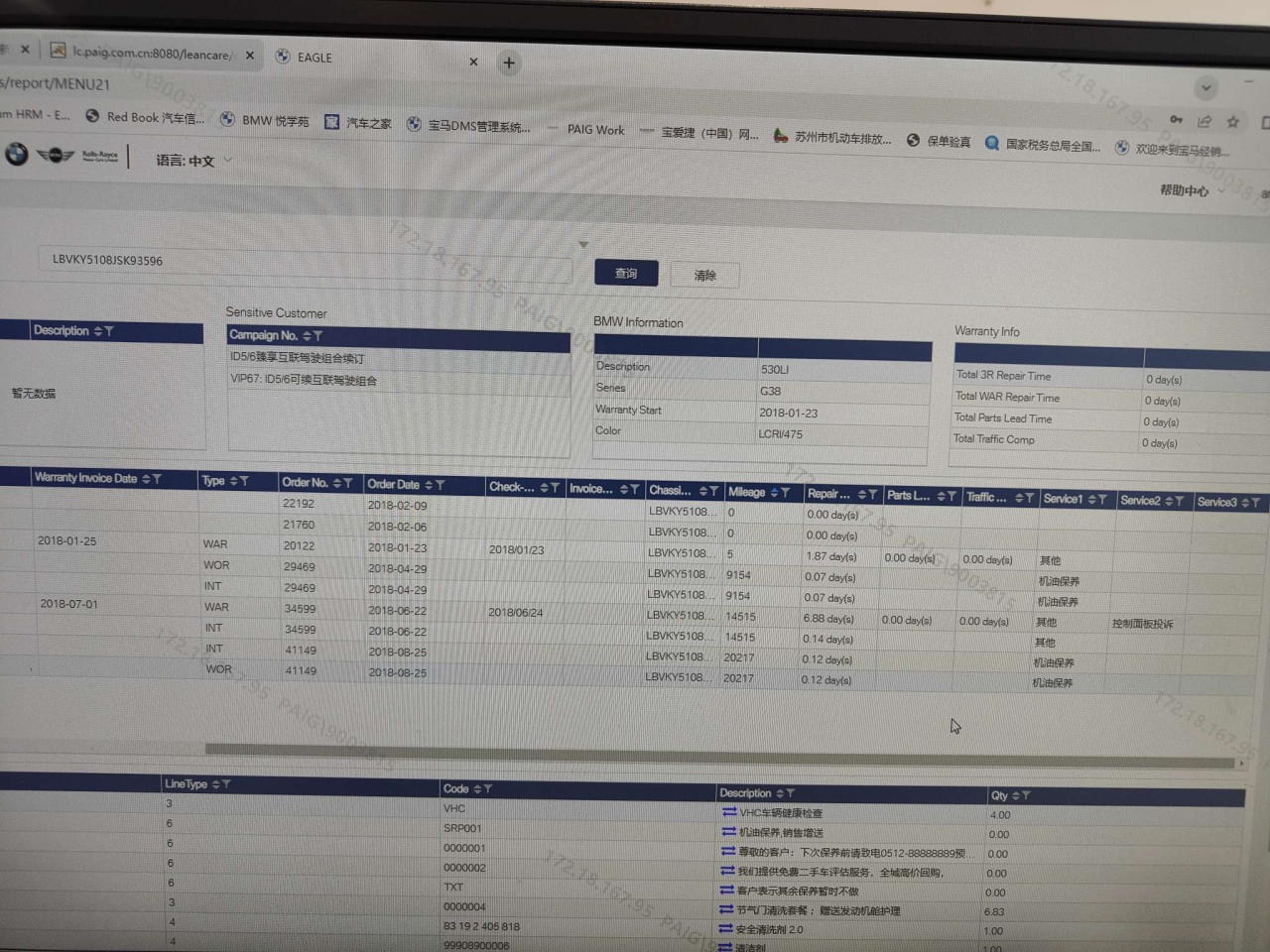
Task: Filter the Parts L... column
Action: point(952,496)
